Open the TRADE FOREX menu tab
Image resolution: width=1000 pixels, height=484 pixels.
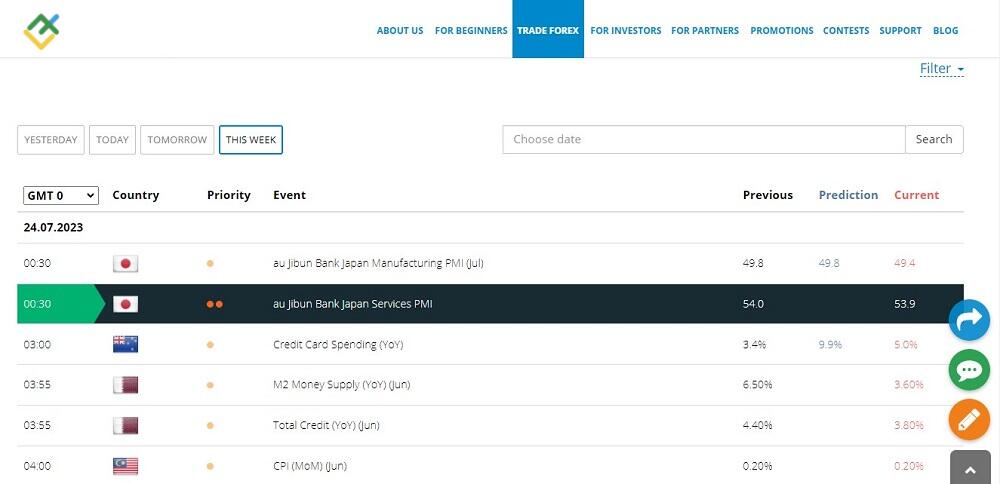pyautogui.click(x=547, y=30)
